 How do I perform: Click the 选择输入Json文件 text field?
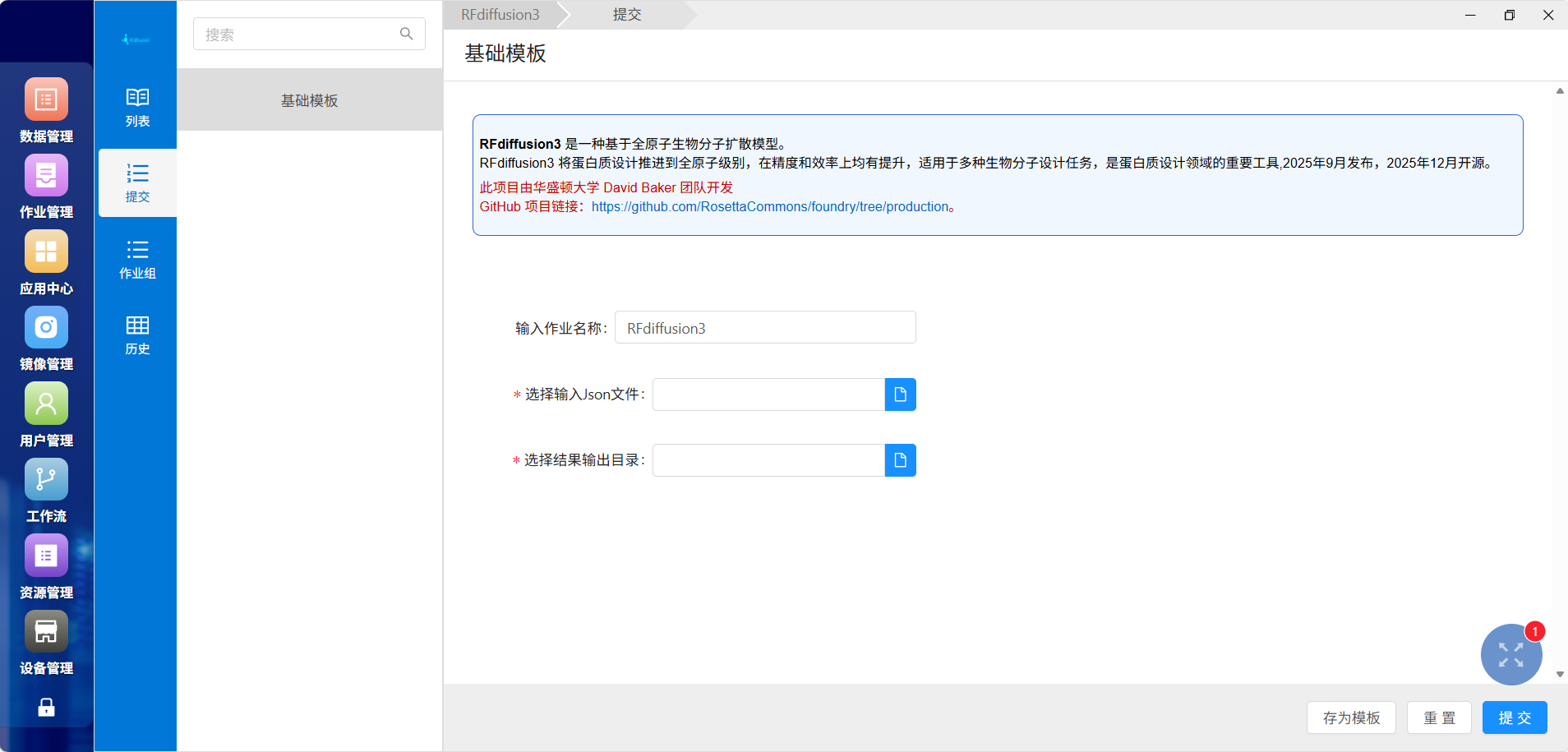(x=768, y=394)
